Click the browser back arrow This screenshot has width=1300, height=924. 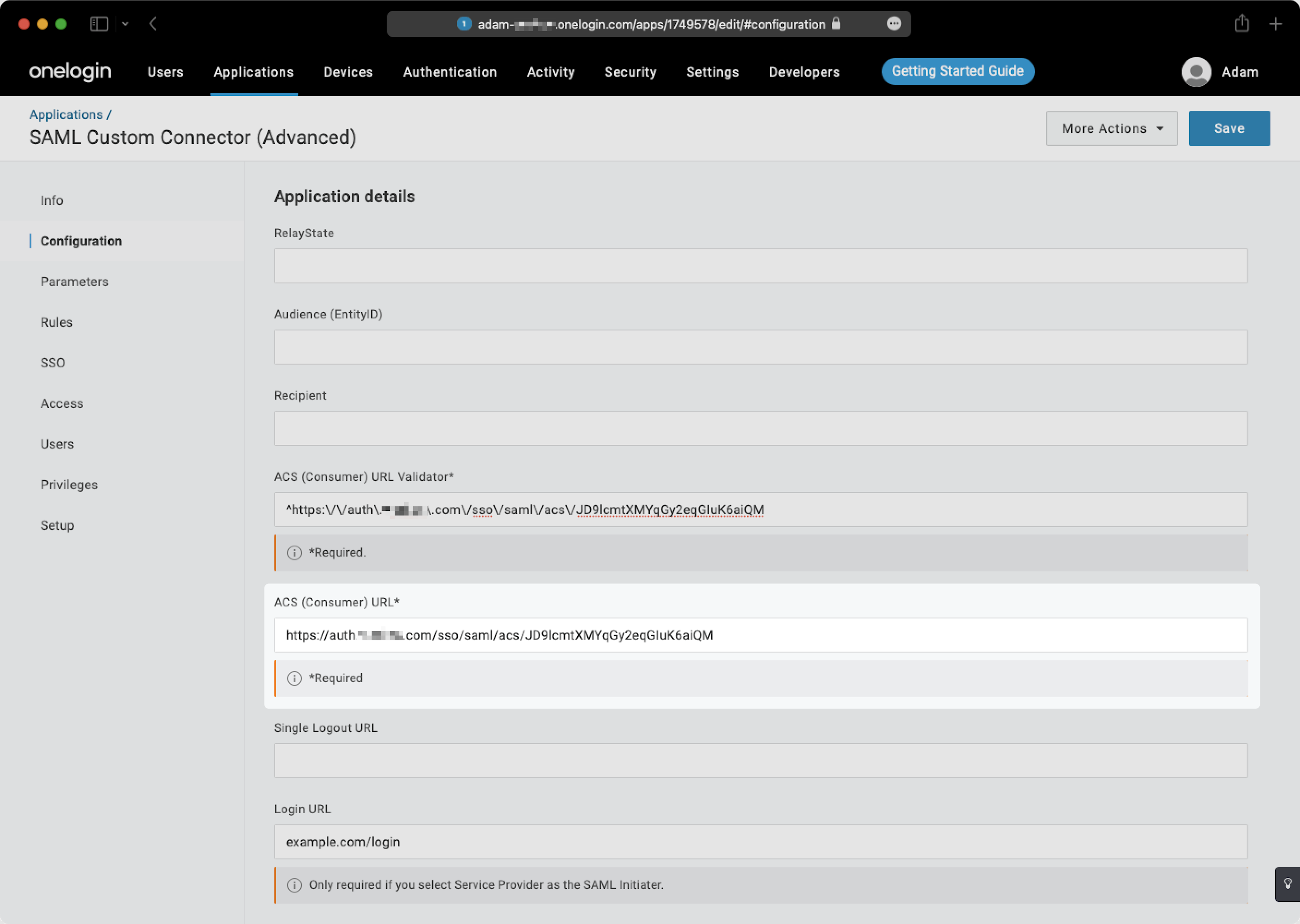tap(152, 24)
